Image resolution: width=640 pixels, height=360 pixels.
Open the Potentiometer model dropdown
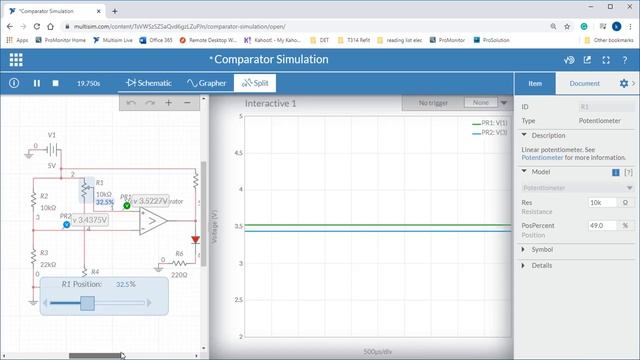point(578,188)
